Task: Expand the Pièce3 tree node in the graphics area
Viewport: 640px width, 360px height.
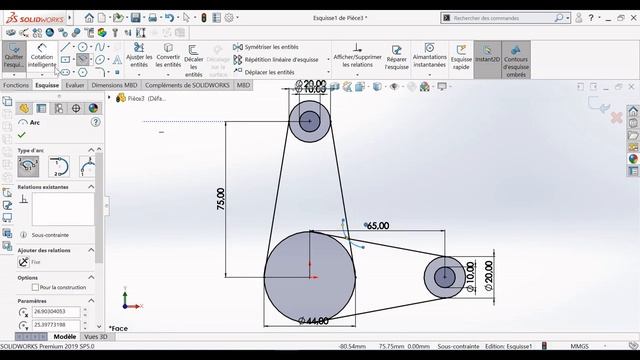Action: [x=109, y=98]
